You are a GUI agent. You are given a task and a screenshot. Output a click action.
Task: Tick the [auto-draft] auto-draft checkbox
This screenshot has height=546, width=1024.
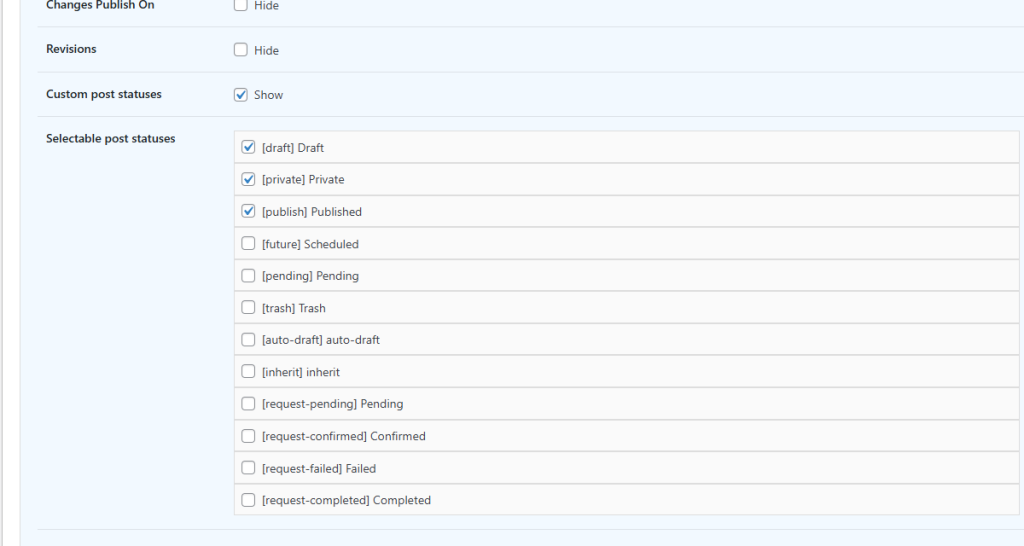tap(249, 339)
